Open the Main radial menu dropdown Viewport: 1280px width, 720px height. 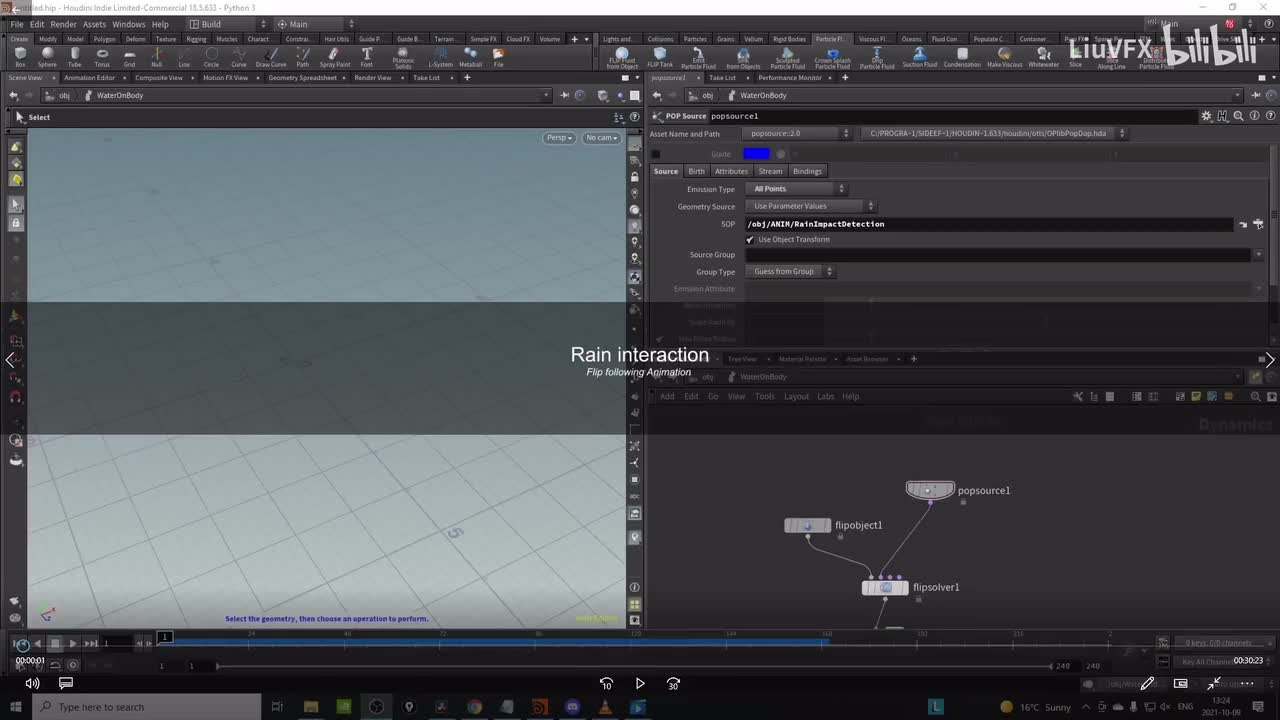tap(313, 24)
